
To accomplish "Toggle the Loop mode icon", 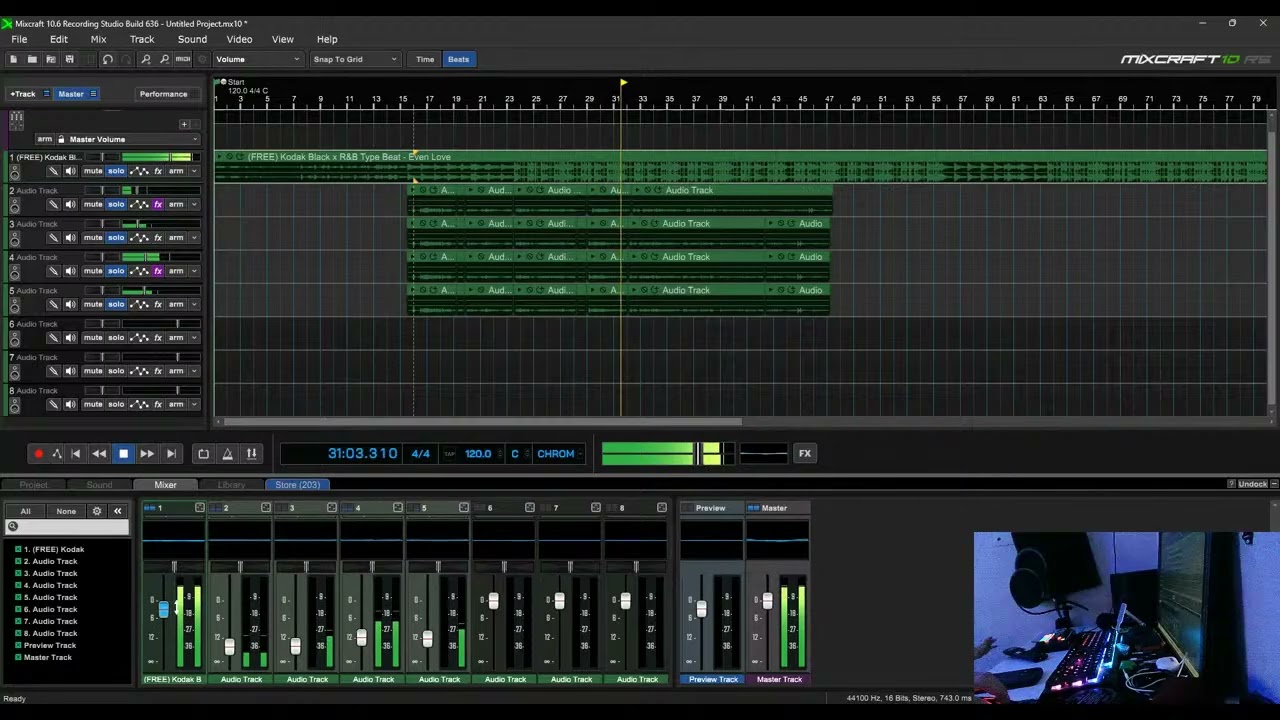I will (203, 454).
